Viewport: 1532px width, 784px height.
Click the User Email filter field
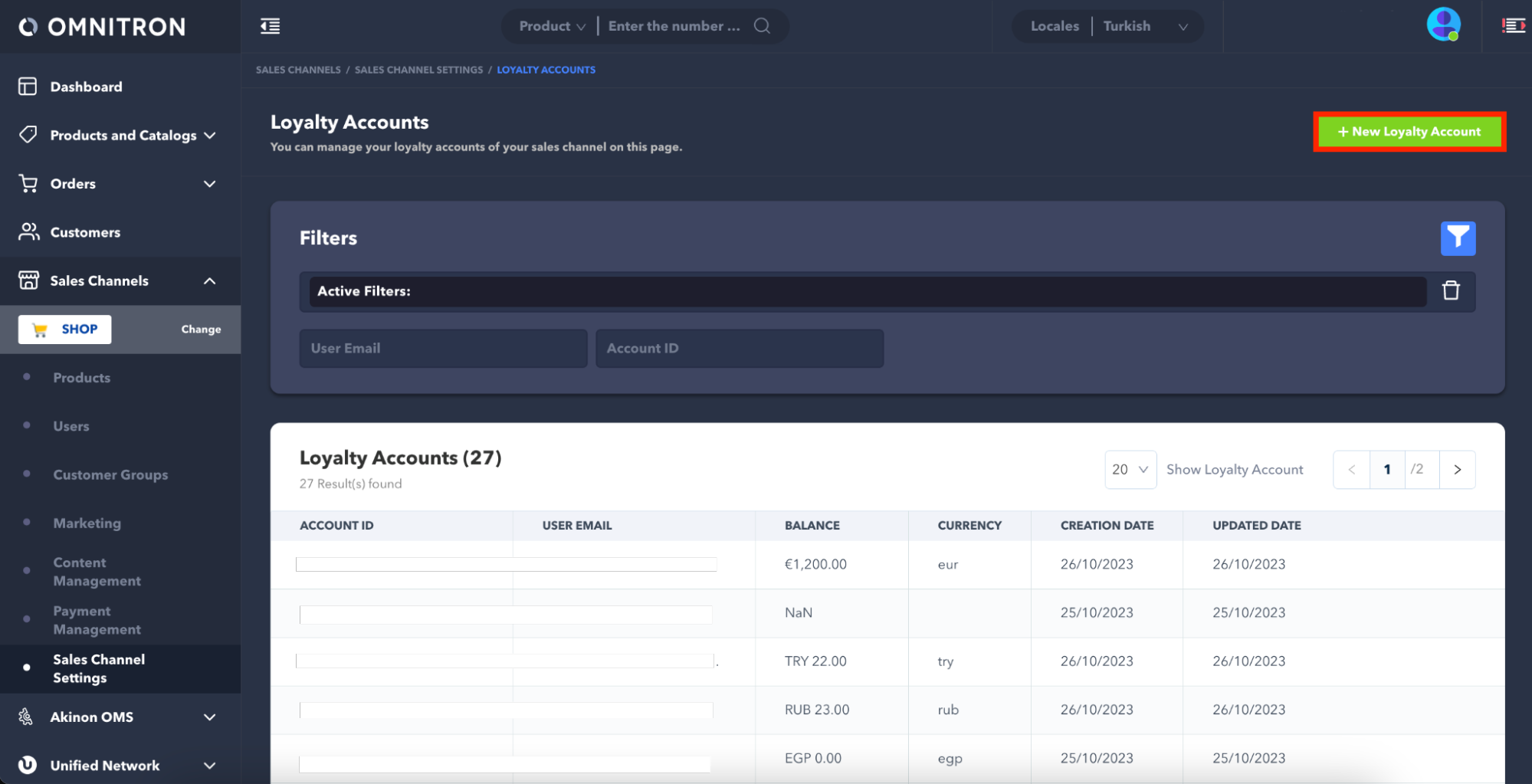(x=443, y=349)
